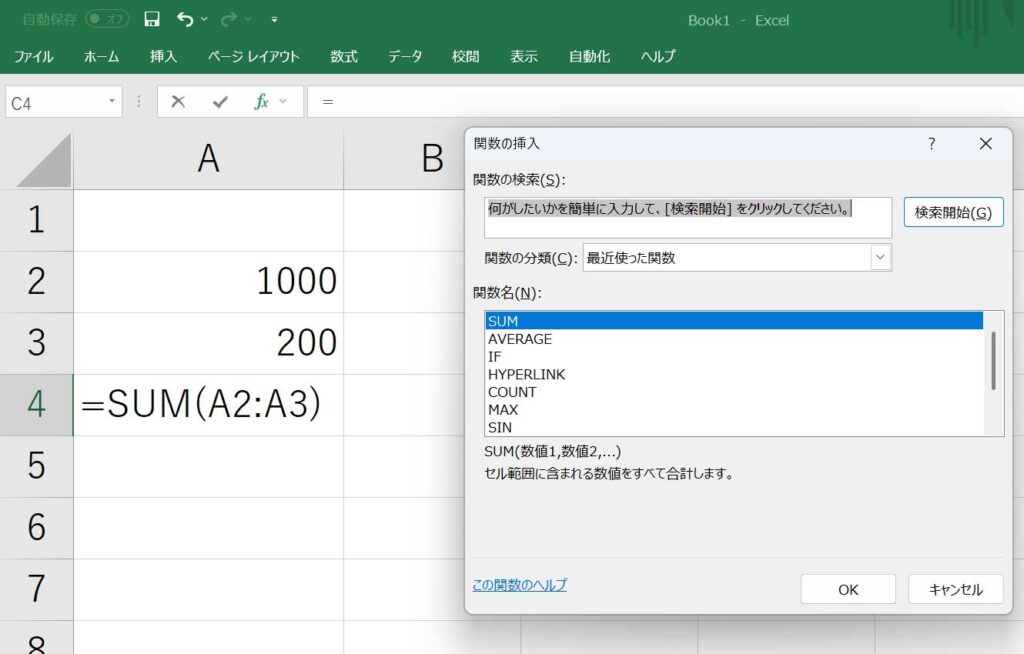Click the formula bar cancel X icon

(x=178, y=102)
